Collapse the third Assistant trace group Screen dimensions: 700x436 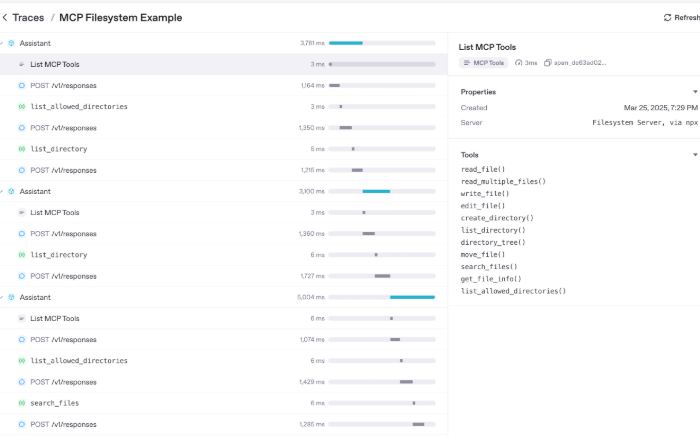(x=2, y=297)
